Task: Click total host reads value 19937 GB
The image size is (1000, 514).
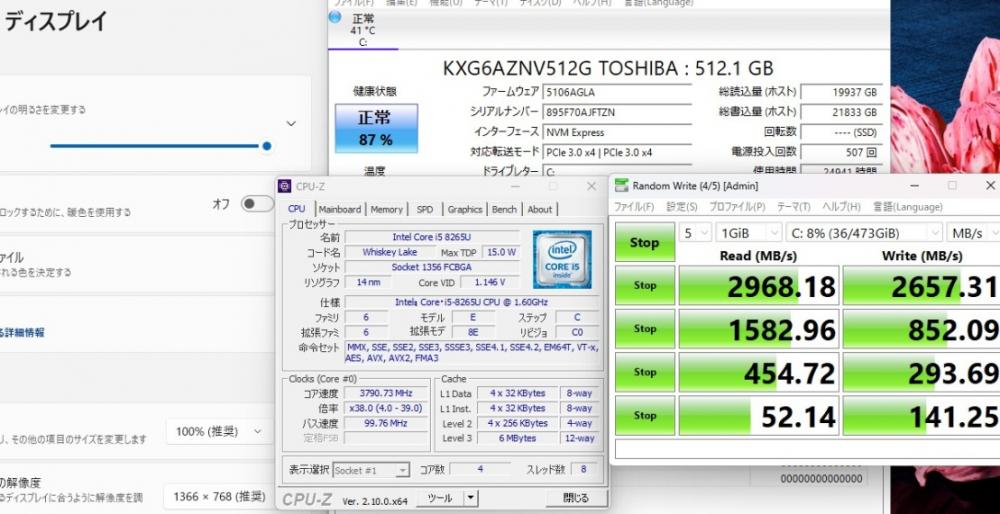Action: (842, 92)
